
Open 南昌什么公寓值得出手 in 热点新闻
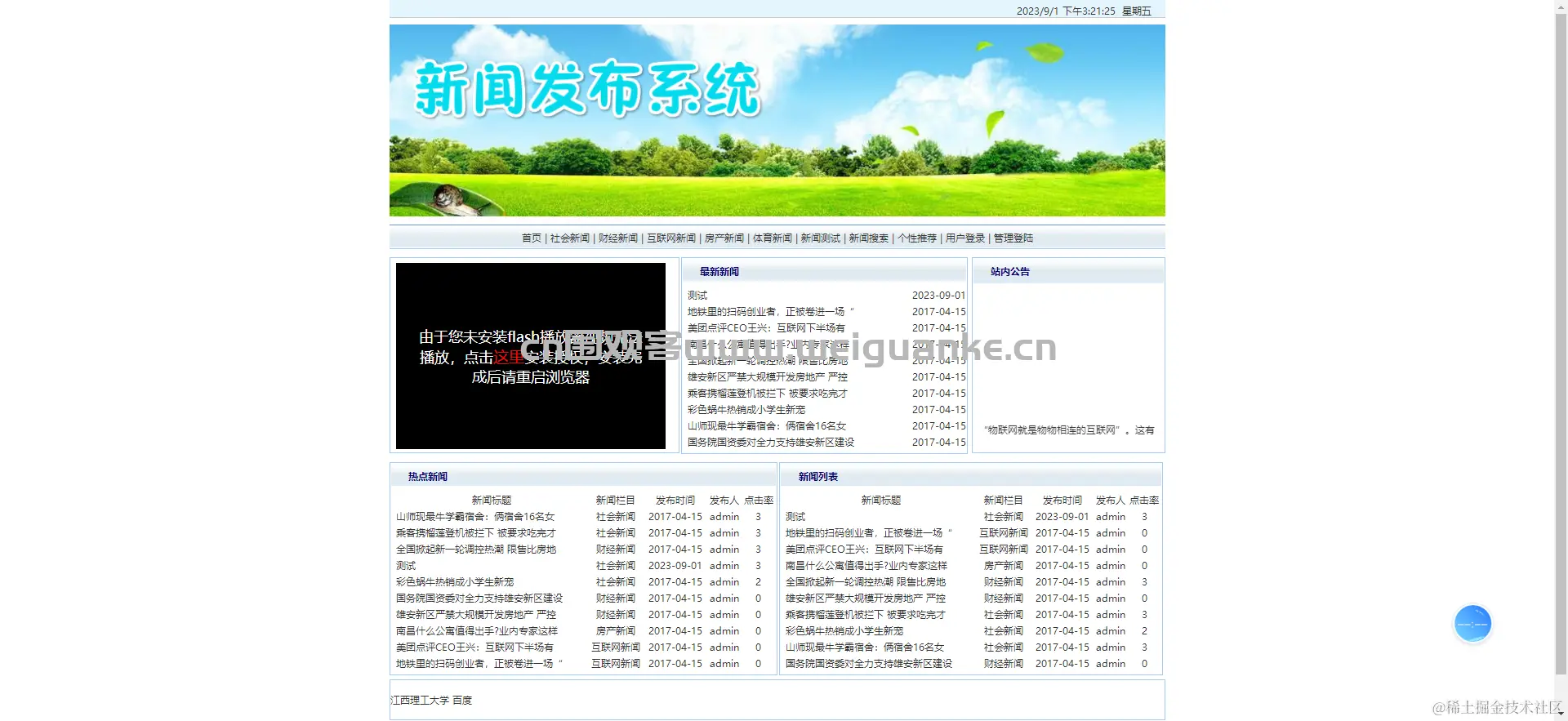pos(477,631)
